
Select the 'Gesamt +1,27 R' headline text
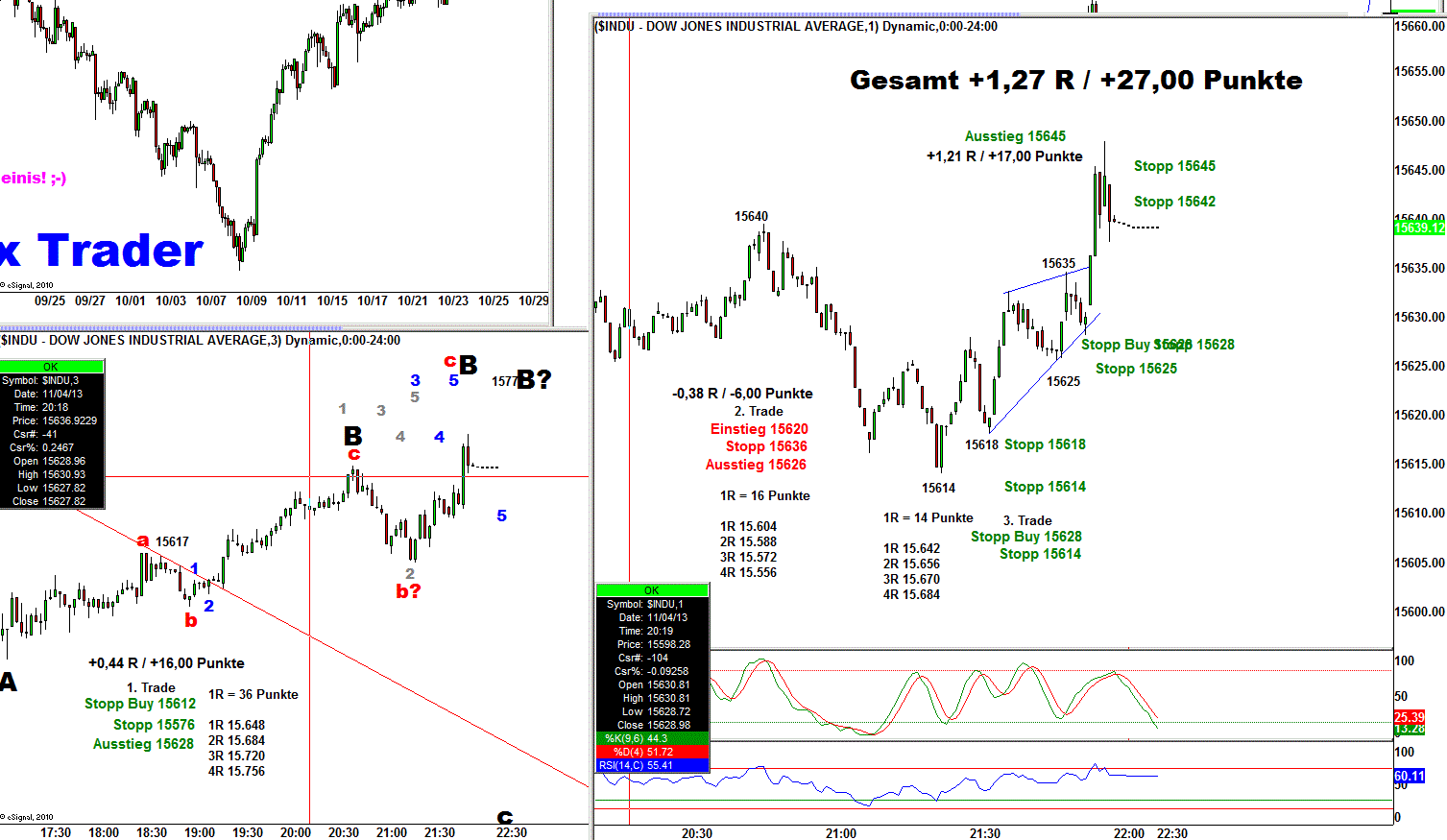1075,81
